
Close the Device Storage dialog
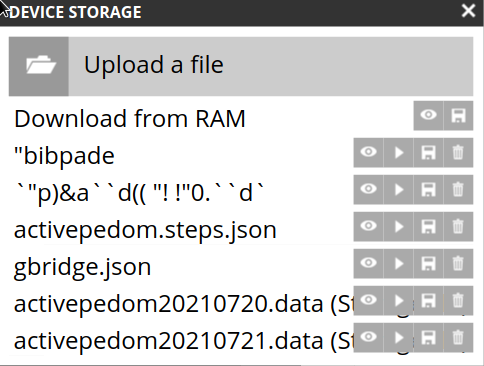(468, 11)
